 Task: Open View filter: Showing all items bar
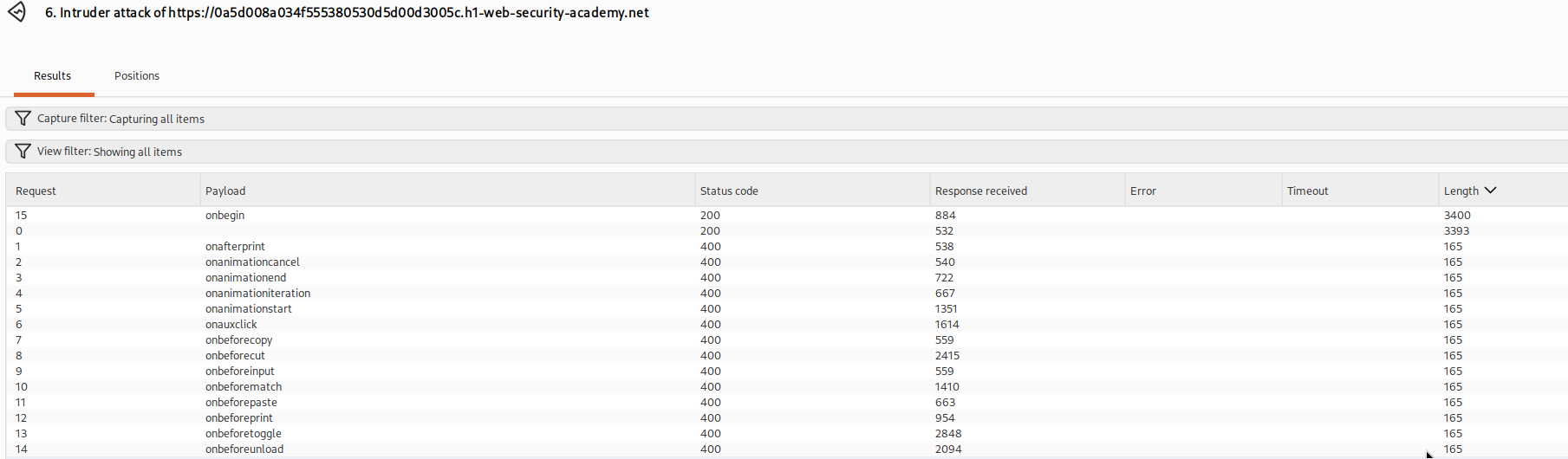(787, 152)
